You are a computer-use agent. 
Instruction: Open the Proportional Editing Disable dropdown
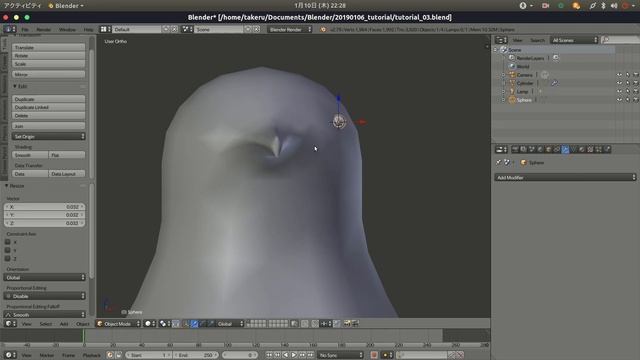click(x=45, y=296)
